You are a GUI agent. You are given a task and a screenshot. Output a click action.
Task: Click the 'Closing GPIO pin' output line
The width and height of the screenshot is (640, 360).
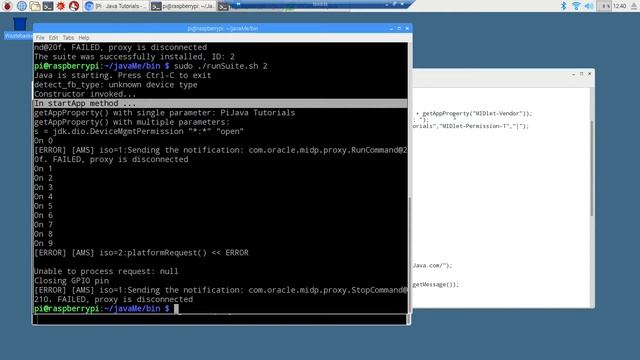71,280
